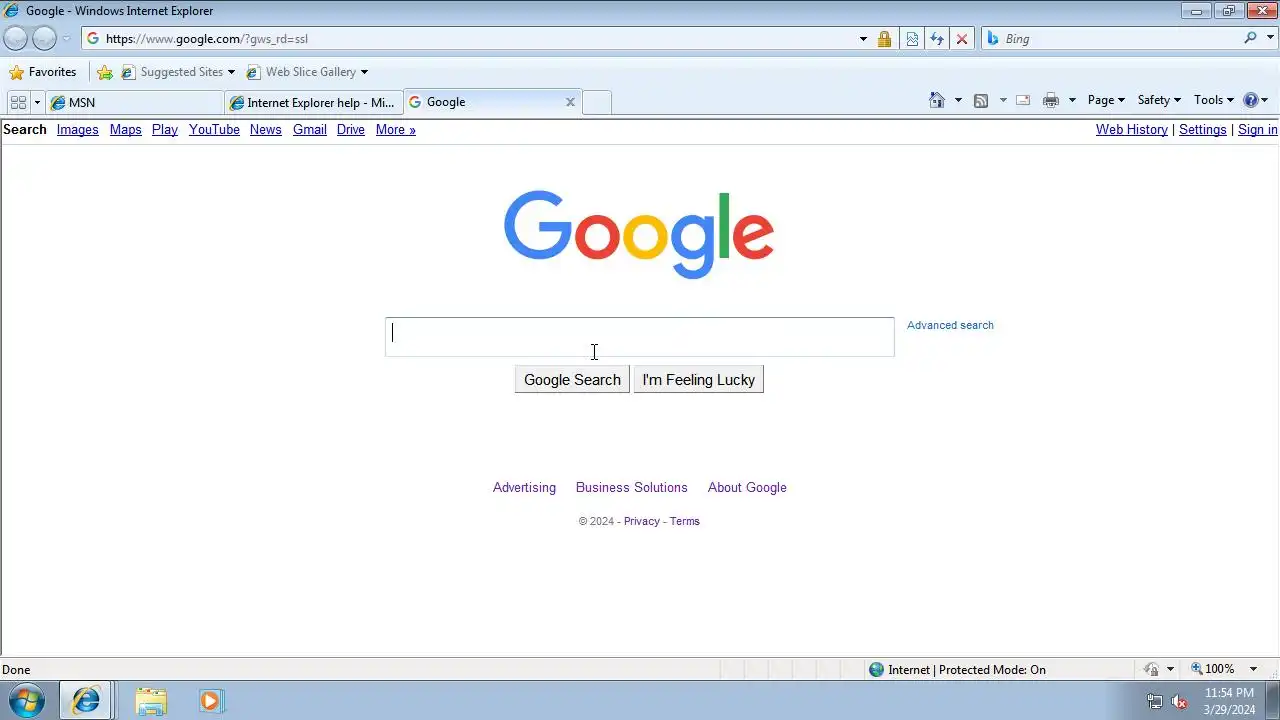1280x720 pixels.
Task: Open Web Slice Gallery dropdown
Action: pos(307,72)
